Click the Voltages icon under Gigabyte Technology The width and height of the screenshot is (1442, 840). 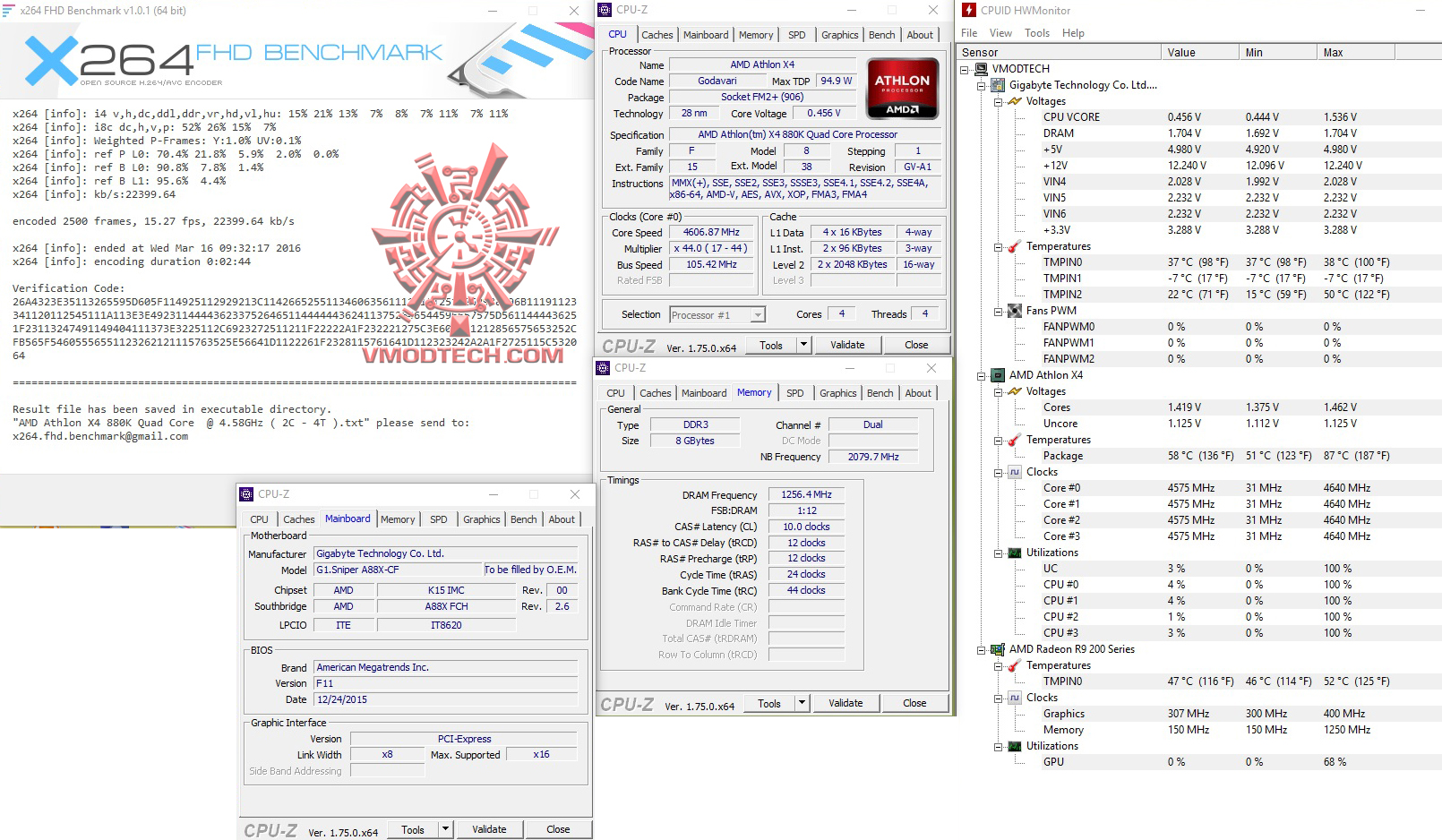(x=1015, y=101)
